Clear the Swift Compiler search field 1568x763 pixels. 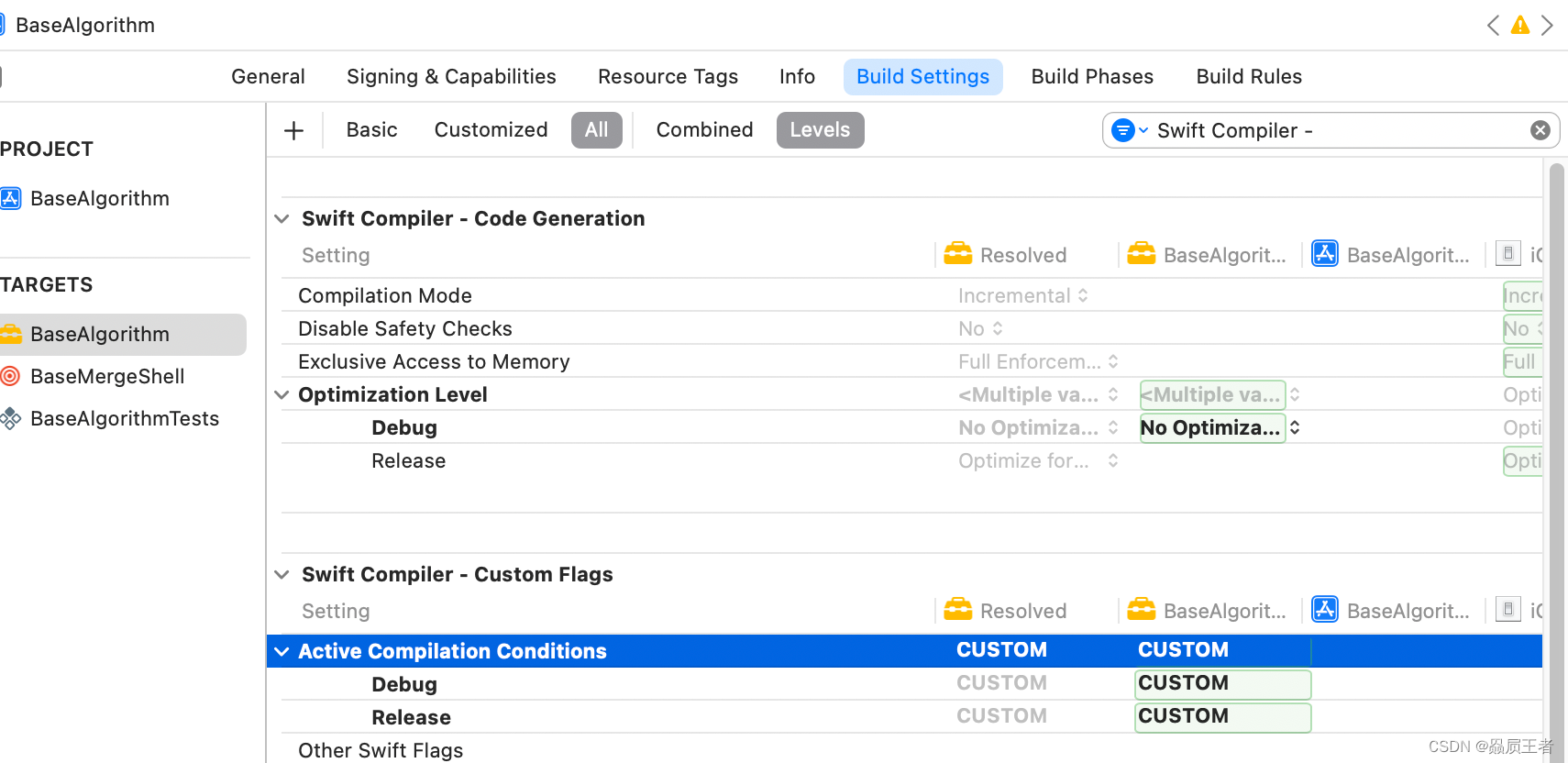(1540, 130)
